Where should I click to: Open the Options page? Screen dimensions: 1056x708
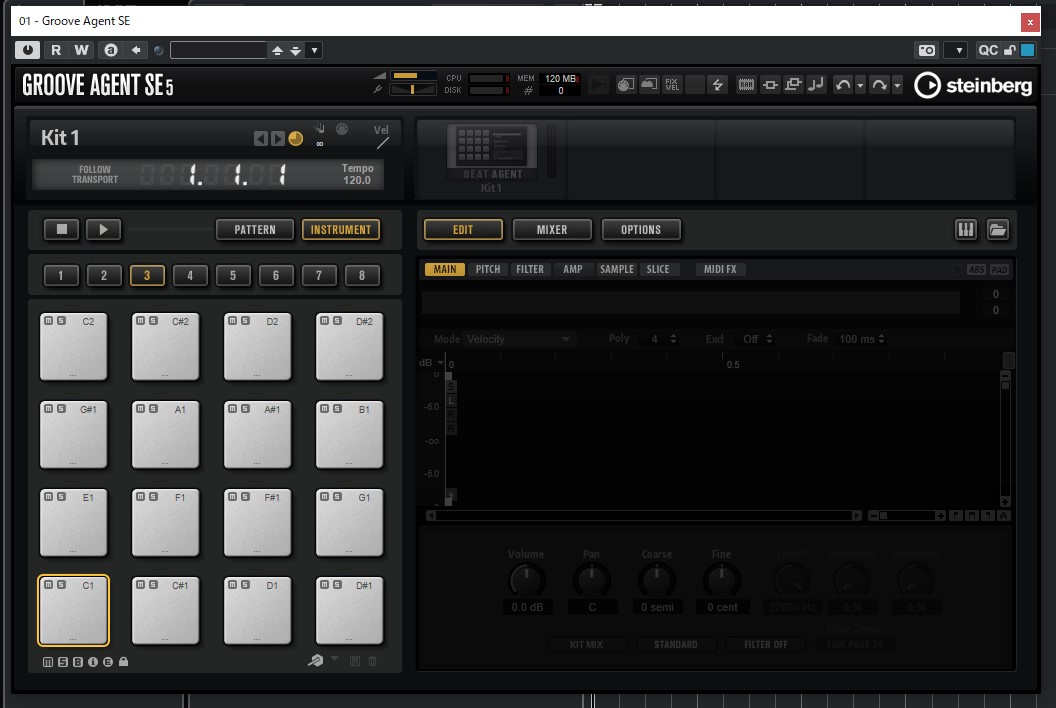pyautogui.click(x=641, y=230)
